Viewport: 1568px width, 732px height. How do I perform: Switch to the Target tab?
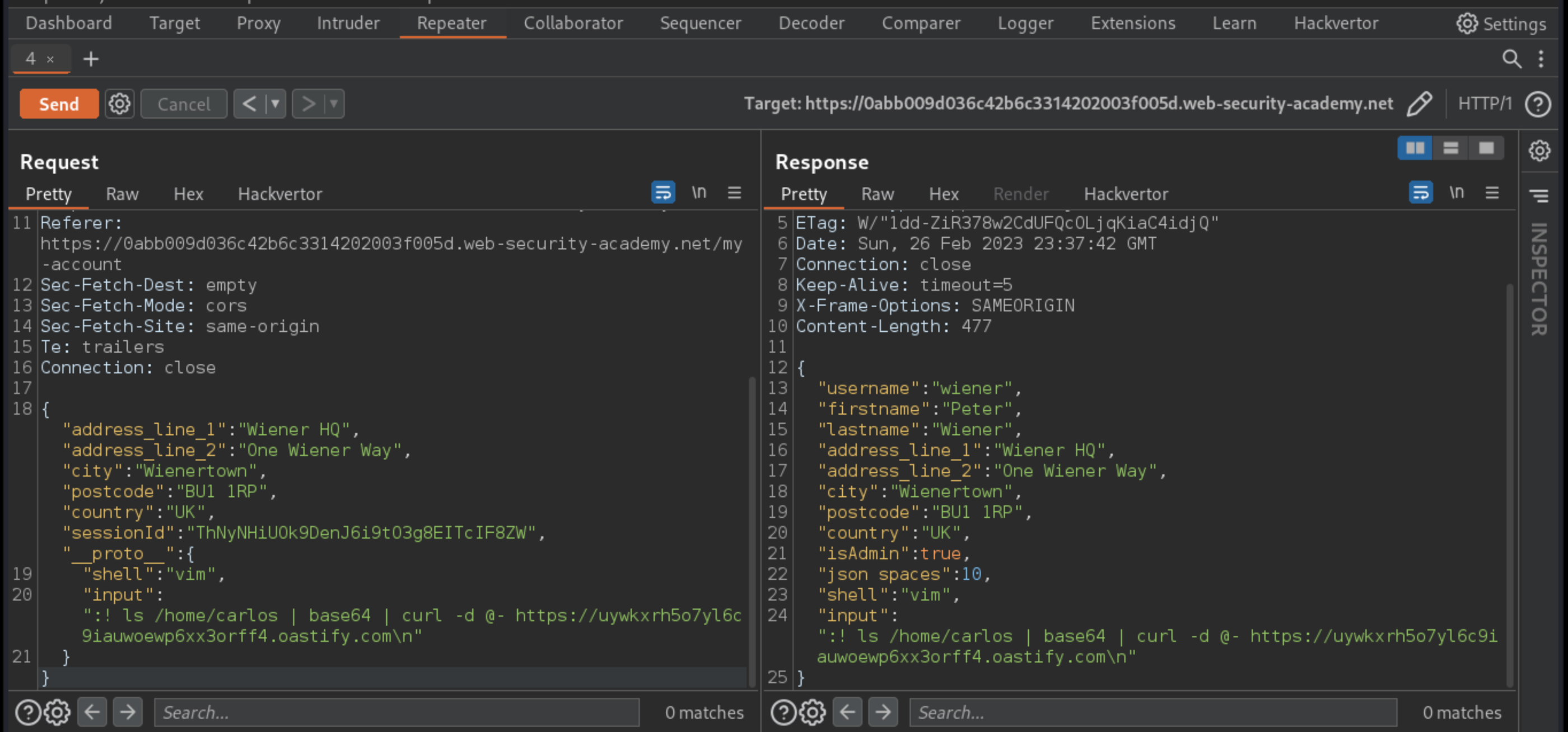click(175, 23)
